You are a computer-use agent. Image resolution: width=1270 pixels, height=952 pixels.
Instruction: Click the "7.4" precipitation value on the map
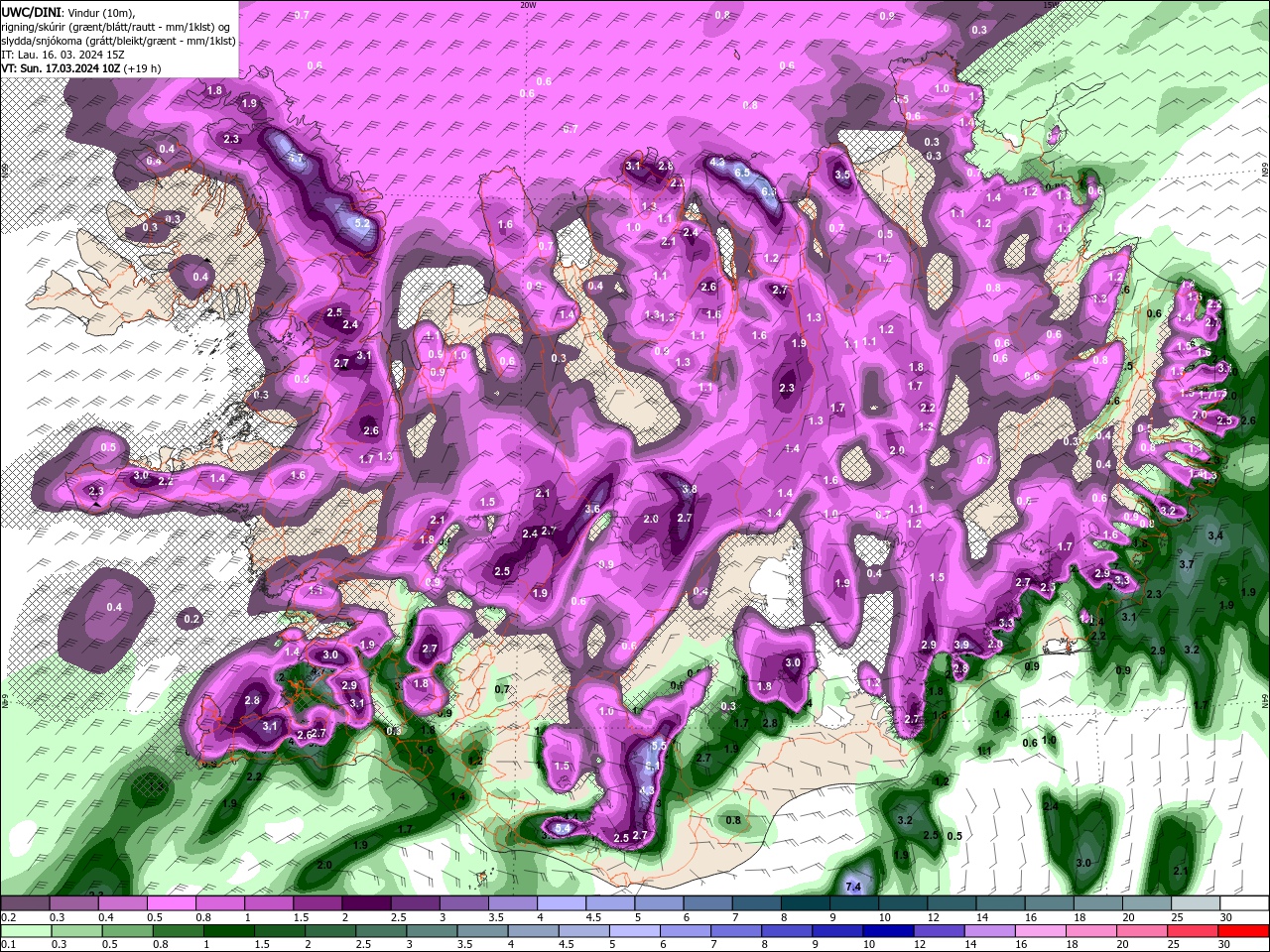(x=852, y=886)
